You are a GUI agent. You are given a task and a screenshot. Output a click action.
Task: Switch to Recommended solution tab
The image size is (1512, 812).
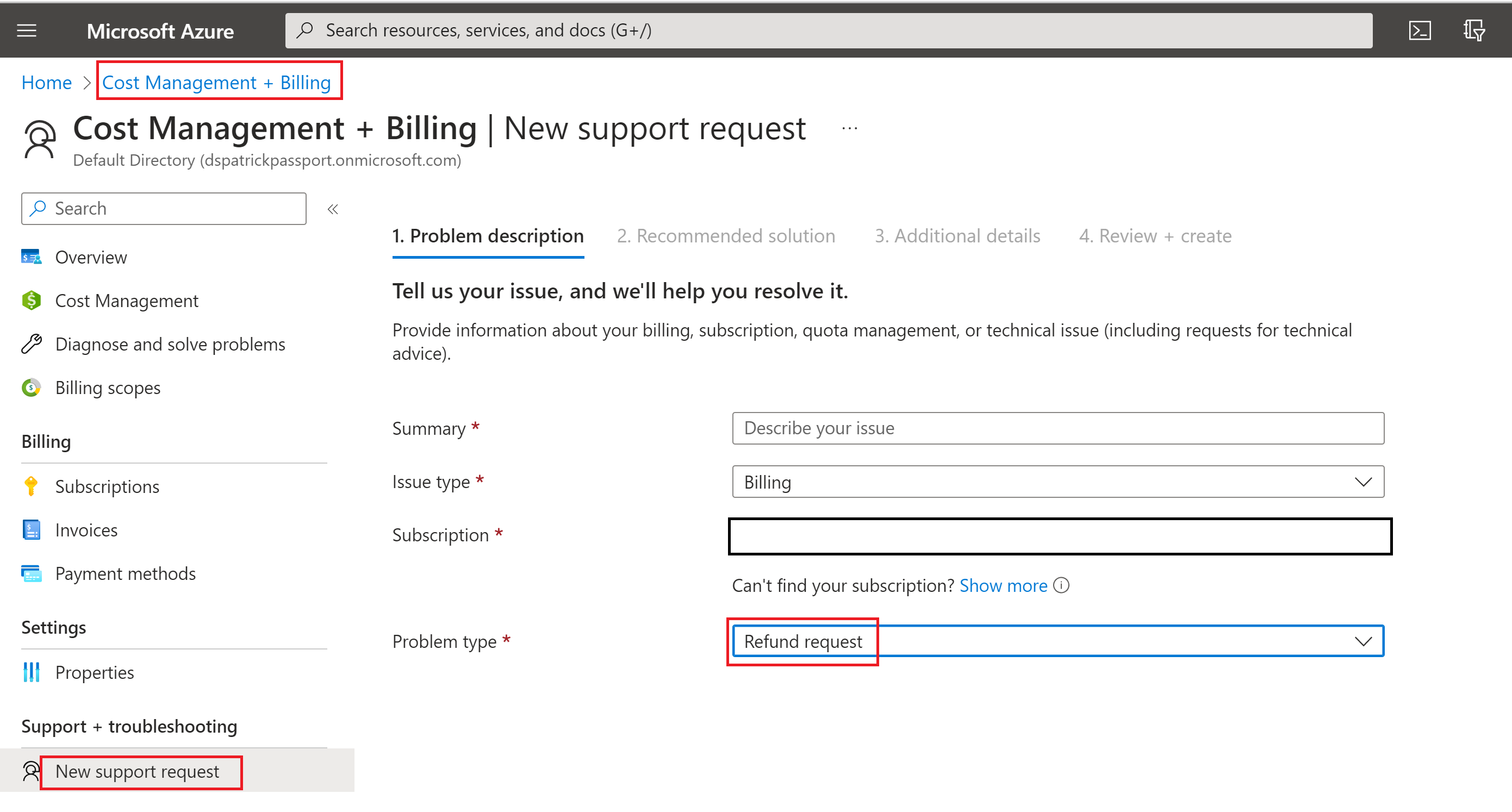725,236
